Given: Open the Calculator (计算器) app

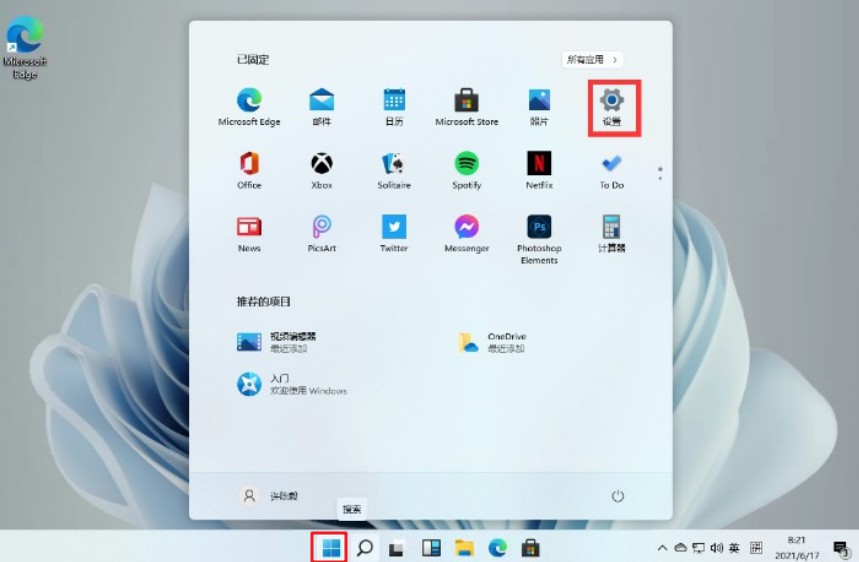Looking at the screenshot, I should click(611, 233).
